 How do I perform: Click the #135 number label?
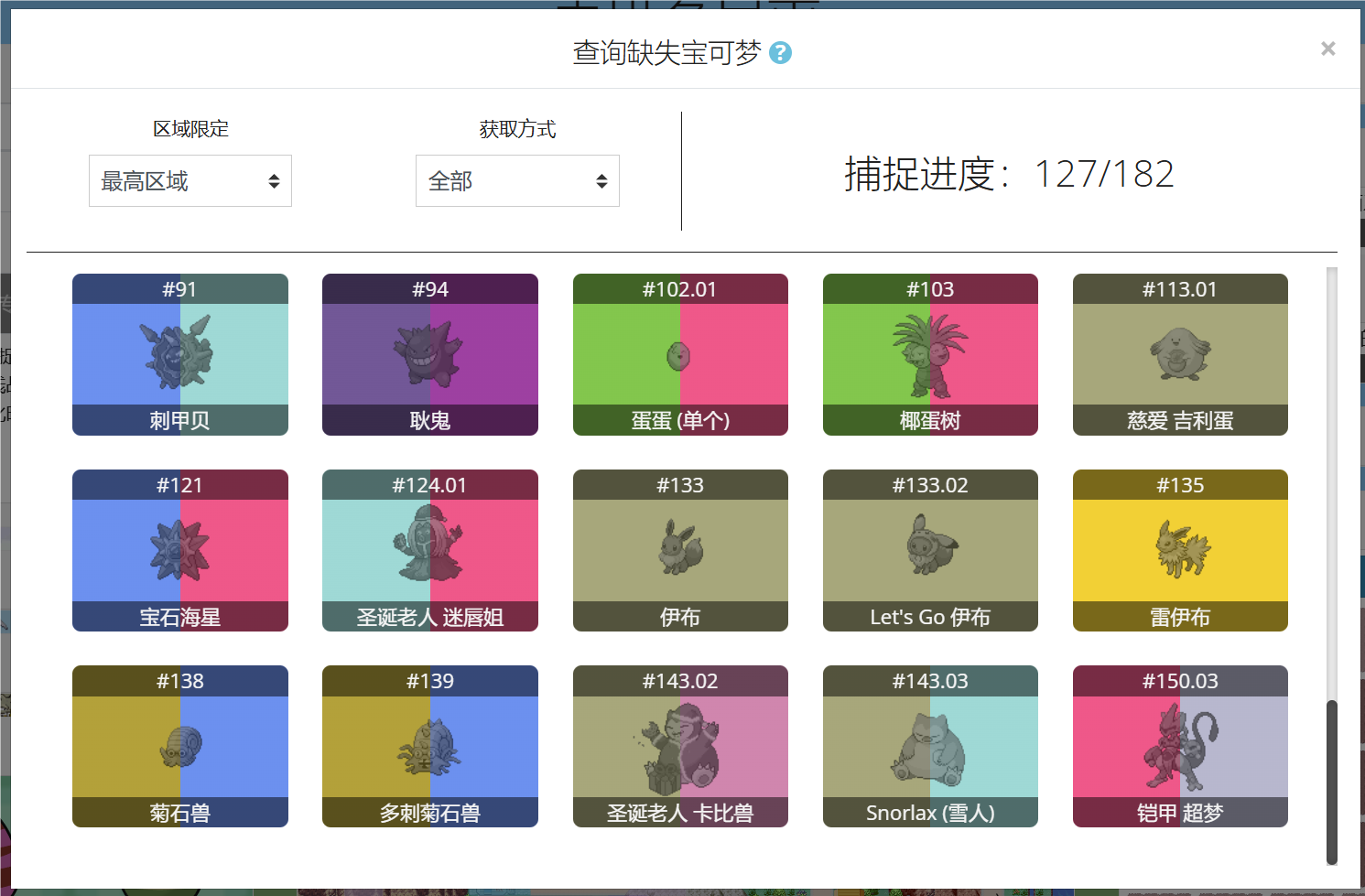(1180, 485)
